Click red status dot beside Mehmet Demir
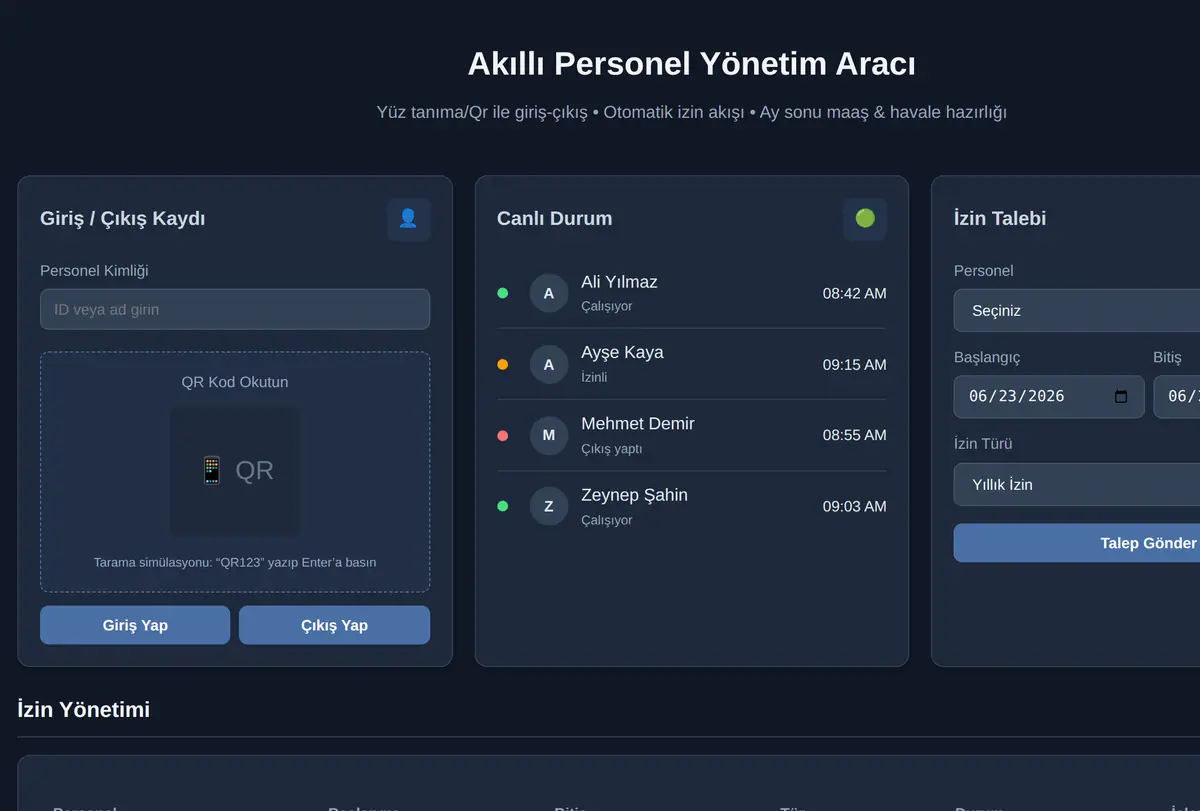 click(x=503, y=435)
